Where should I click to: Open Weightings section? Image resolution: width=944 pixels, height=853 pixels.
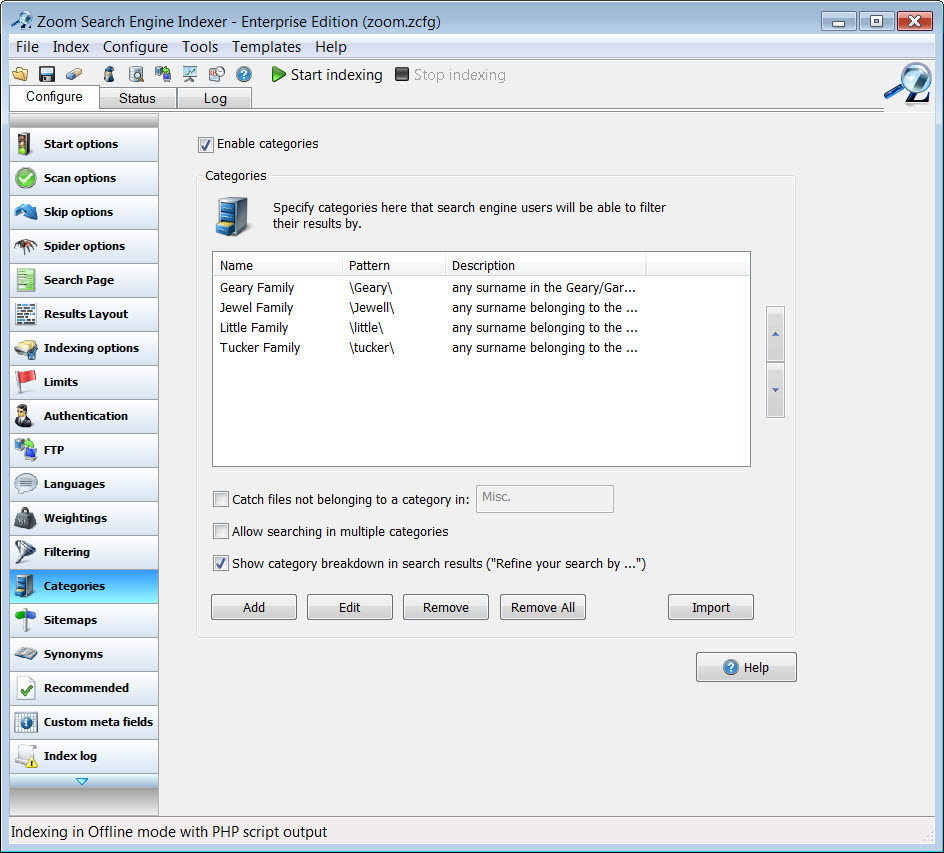pos(84,518)
